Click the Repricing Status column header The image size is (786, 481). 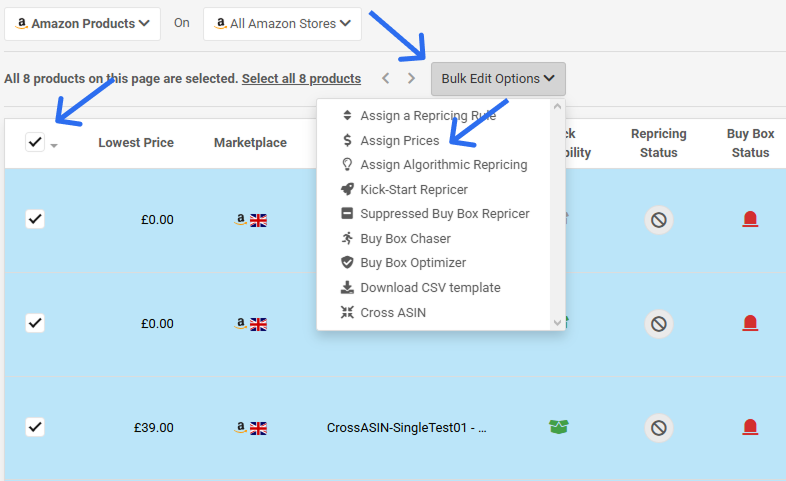click(x=659, y=143)
